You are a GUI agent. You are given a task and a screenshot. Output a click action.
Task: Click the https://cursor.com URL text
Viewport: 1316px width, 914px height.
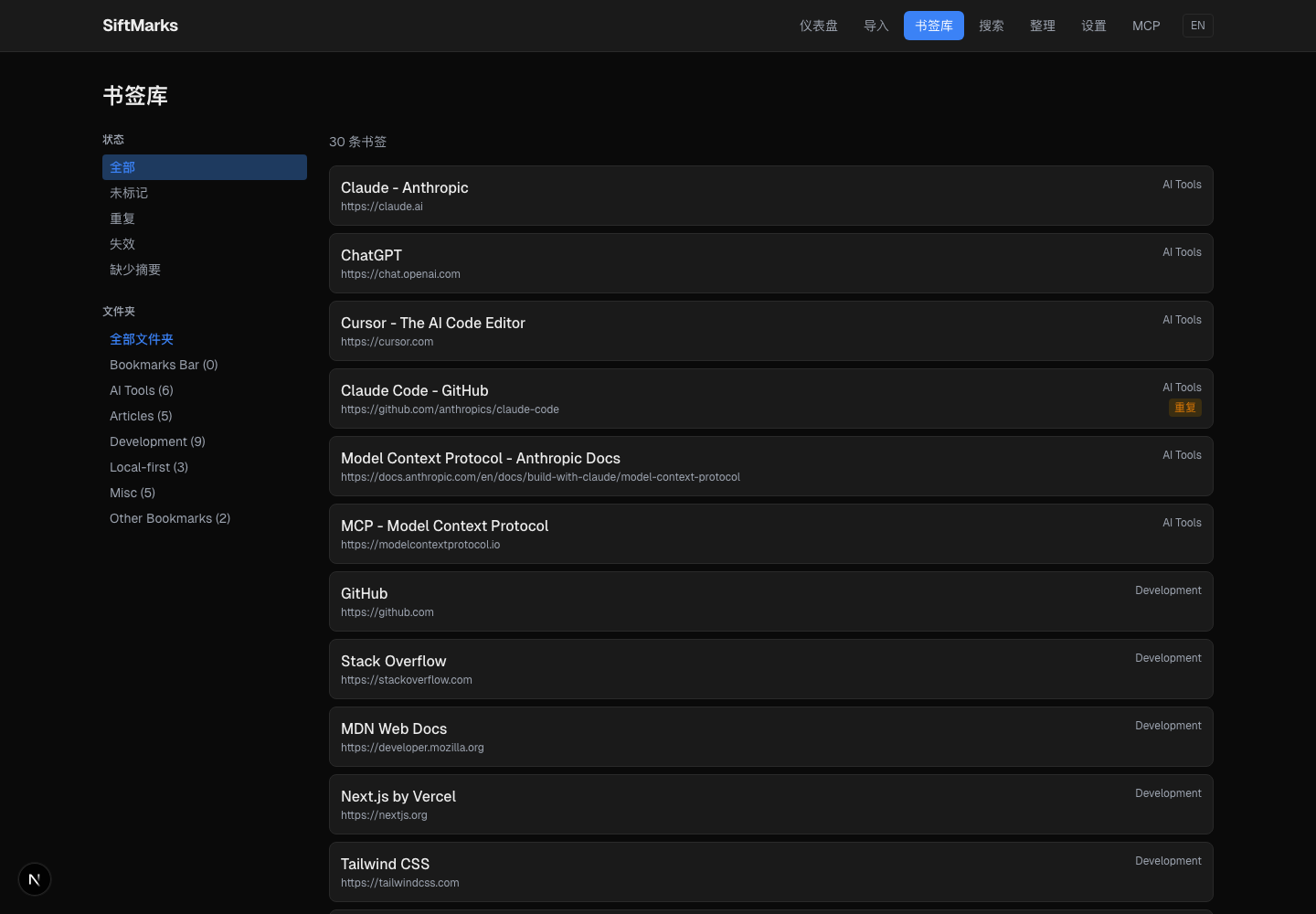(x=387, y=342)
